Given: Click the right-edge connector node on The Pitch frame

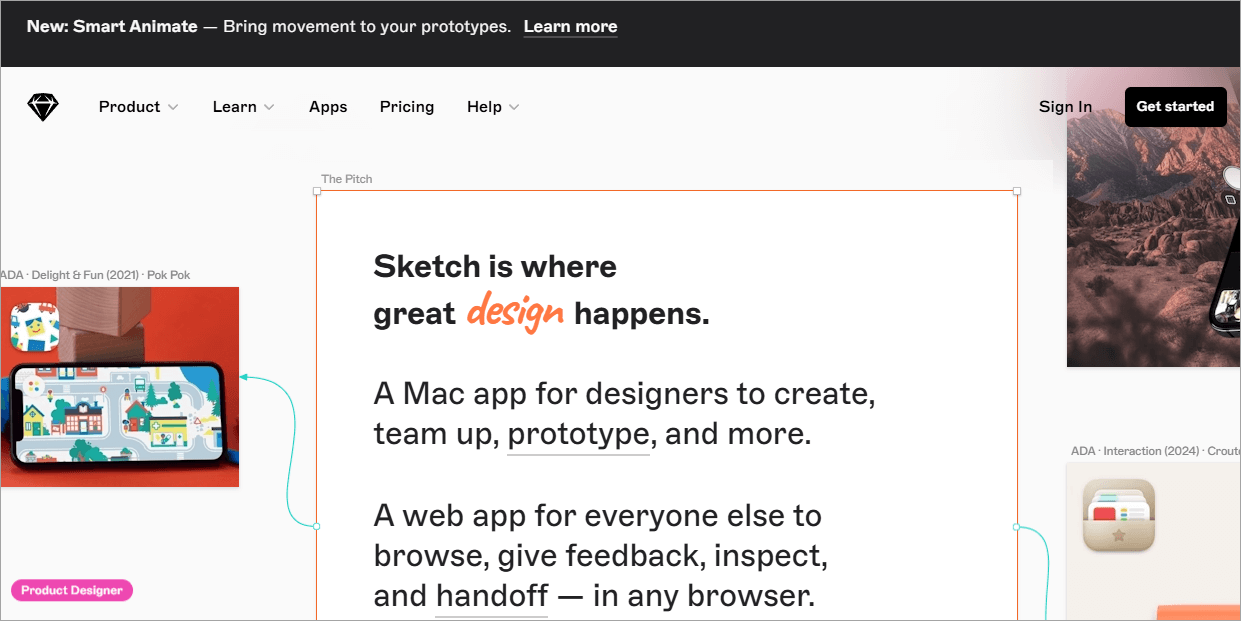Looking at the screenshot, I should 1017,527.
